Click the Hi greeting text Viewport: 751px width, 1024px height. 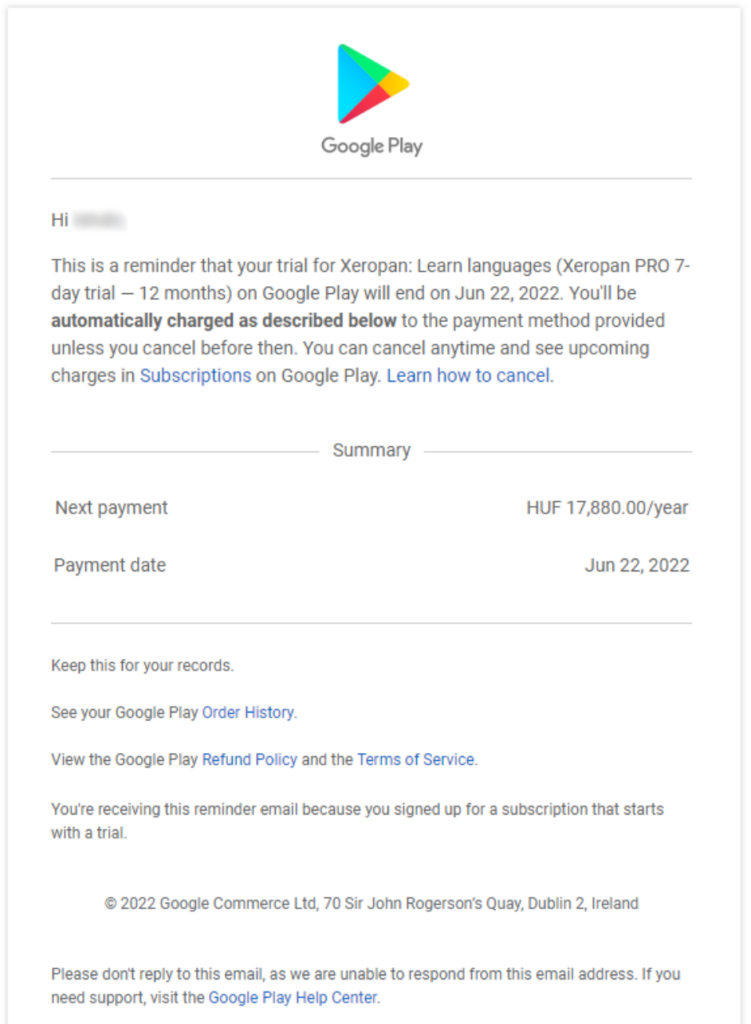click(60, 220)
